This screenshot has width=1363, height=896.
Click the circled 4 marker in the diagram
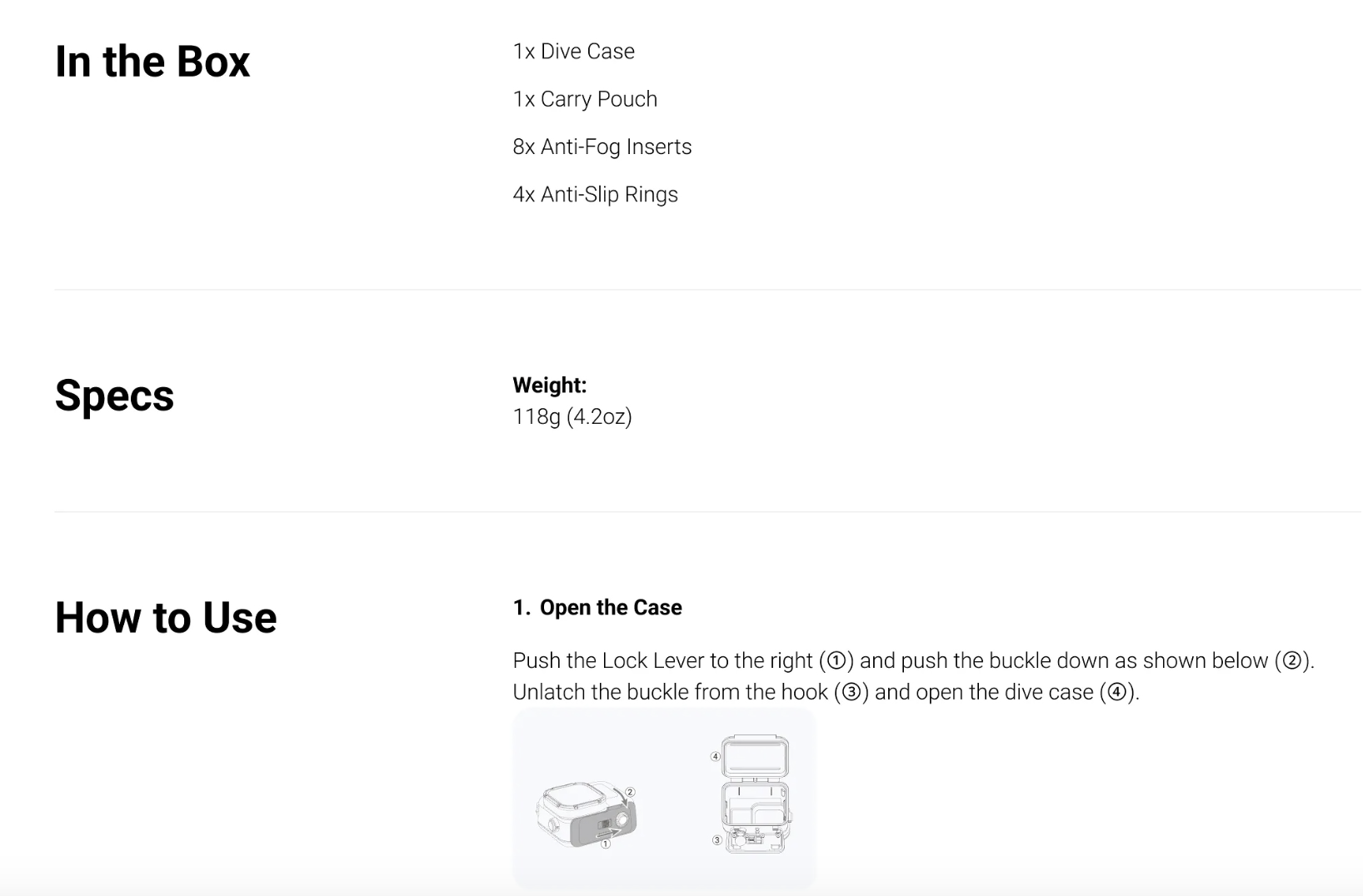[716, 756]
